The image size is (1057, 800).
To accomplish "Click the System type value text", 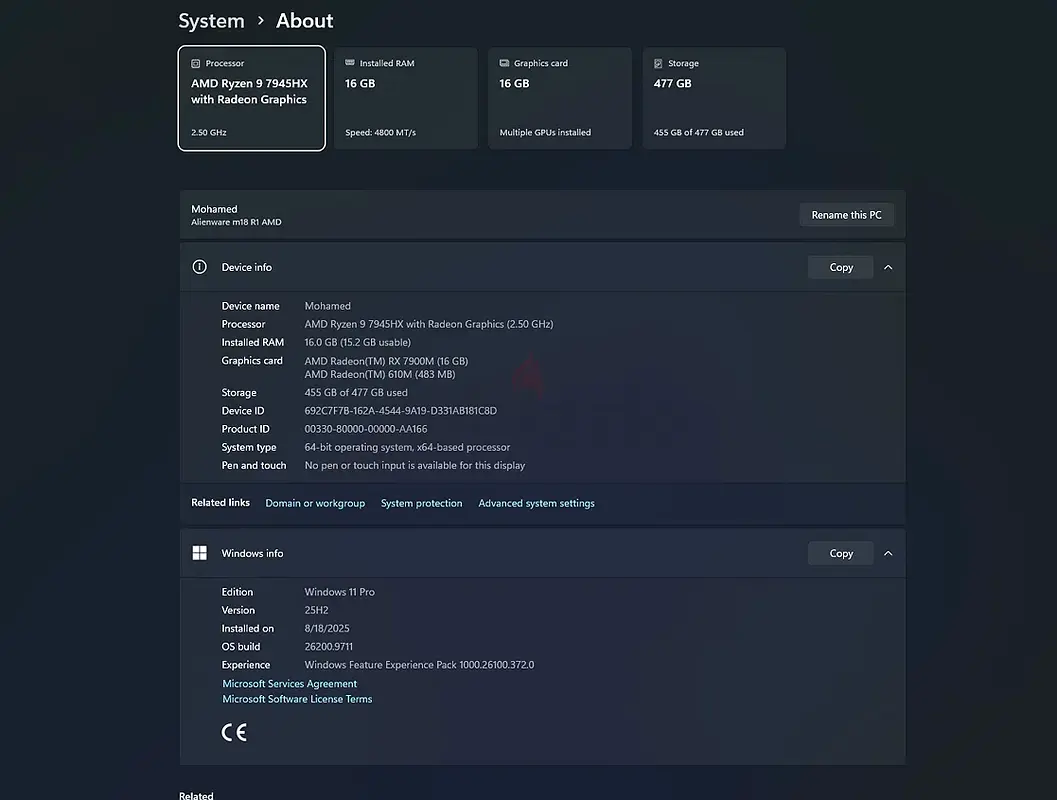I will 407,447.
